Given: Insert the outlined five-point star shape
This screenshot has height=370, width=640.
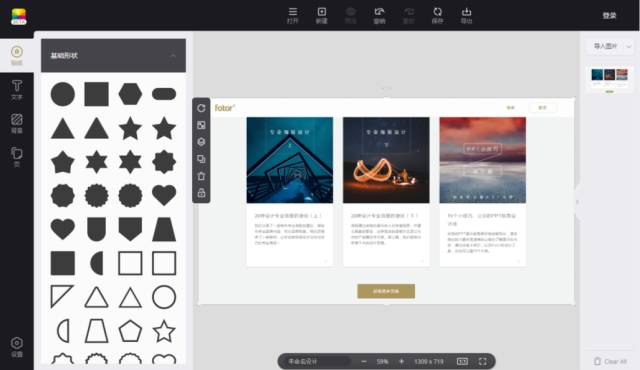Looking at the screenshot, I should [x=164, y=331].
